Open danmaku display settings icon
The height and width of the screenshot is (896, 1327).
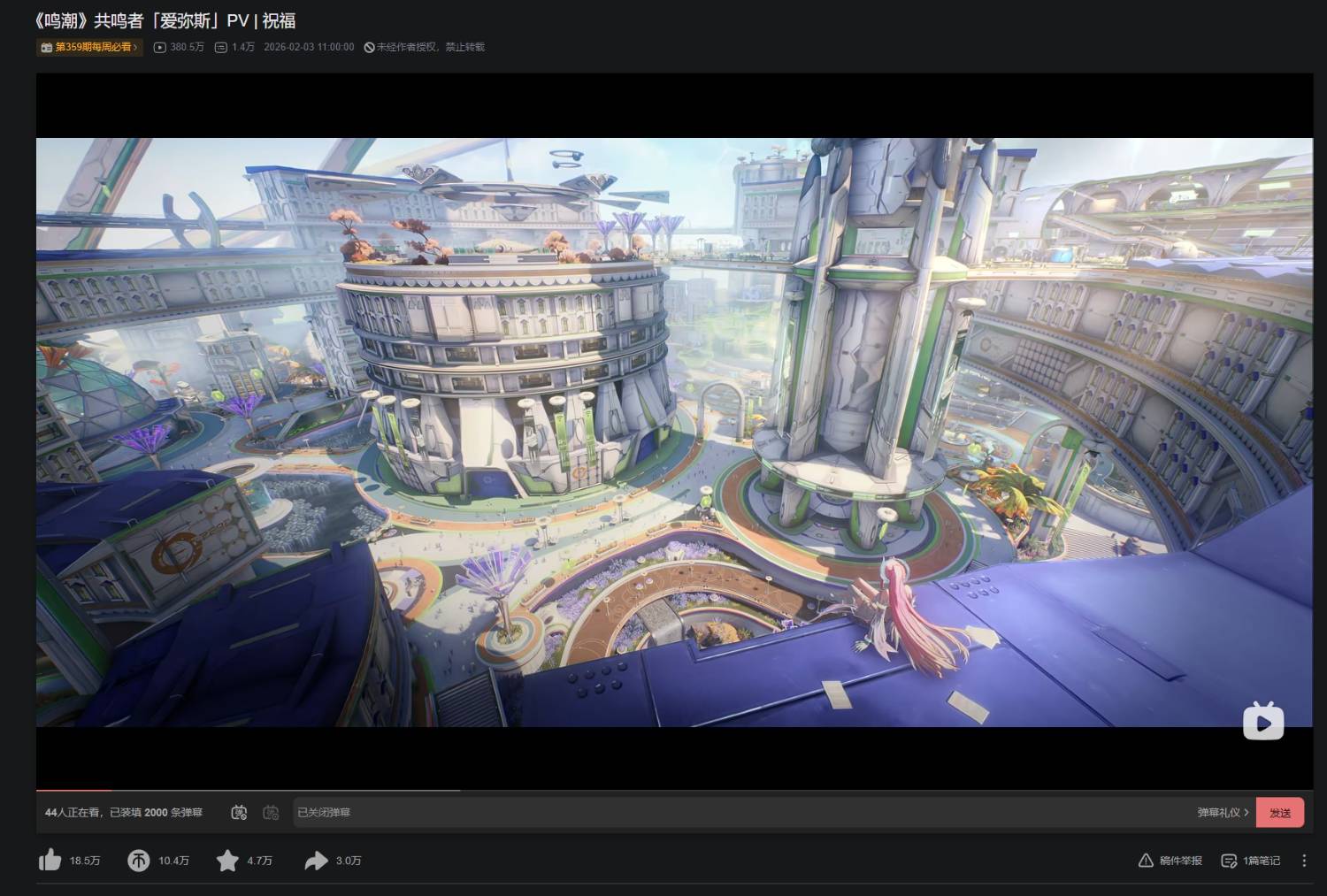(x=272, y=812)
